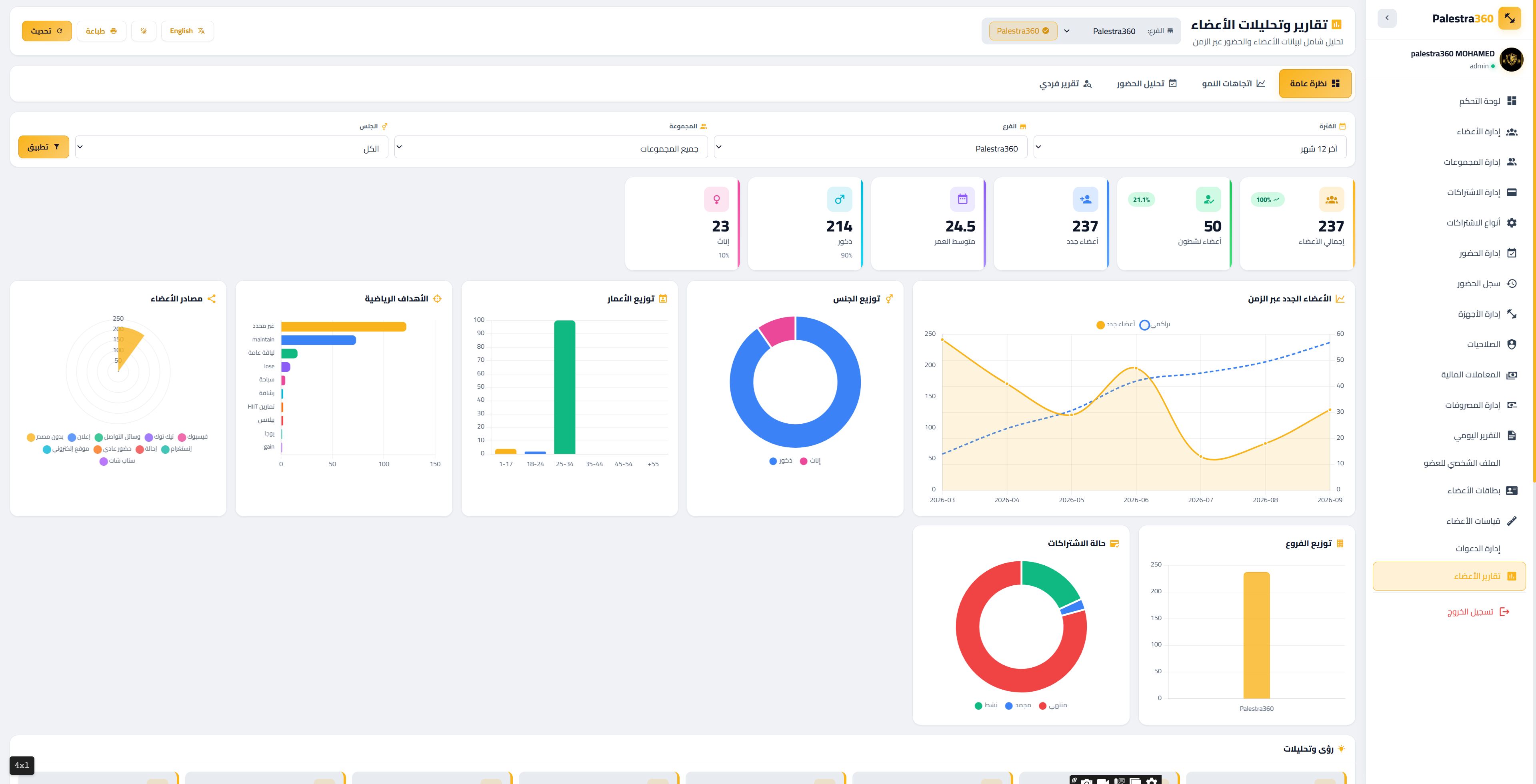The width and height of the screenshot is (1536, 784).
Task: Click the طباعة print button
Action: click(x=101, y=31)
